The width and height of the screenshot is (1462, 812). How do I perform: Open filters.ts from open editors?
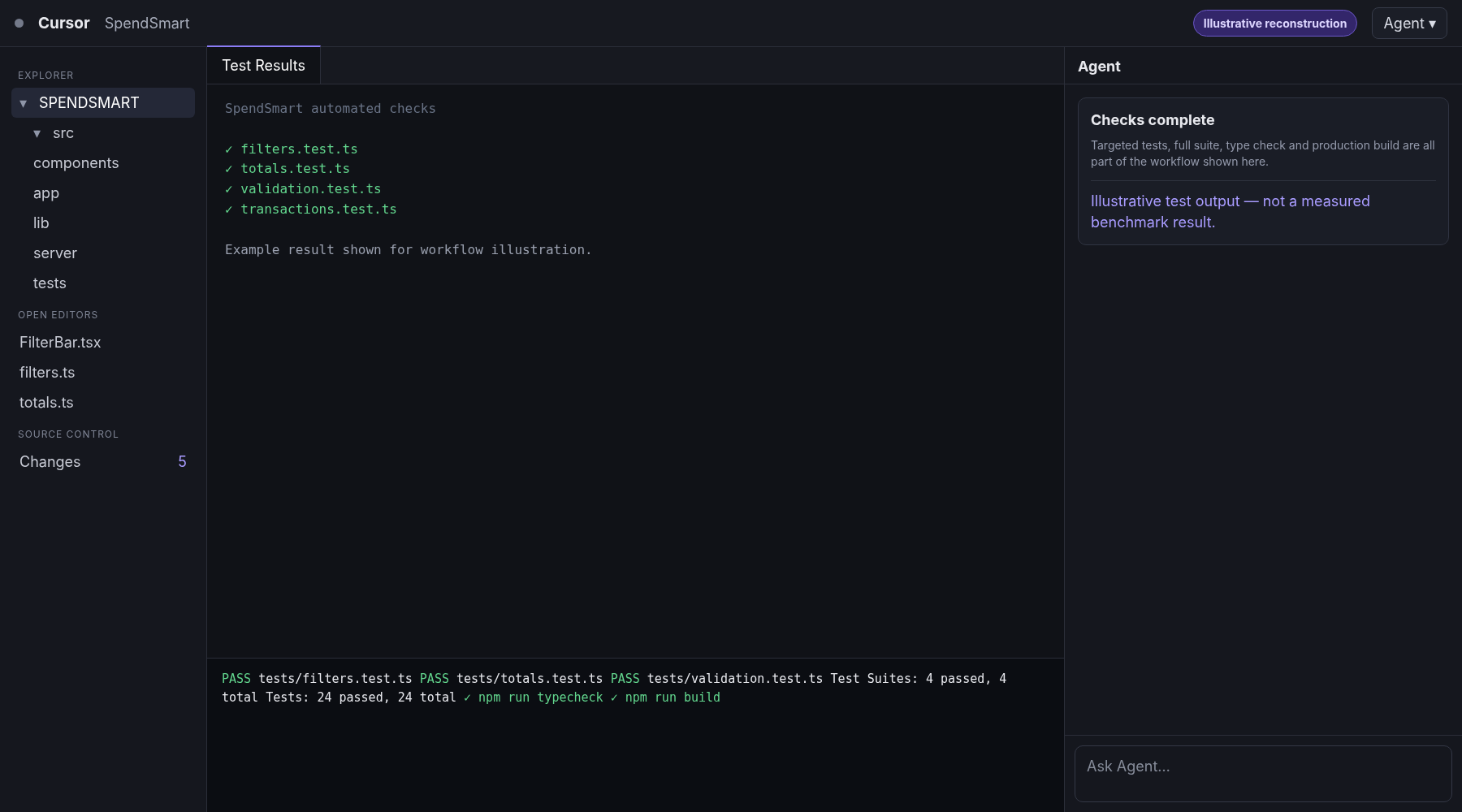tap(103, 373)
